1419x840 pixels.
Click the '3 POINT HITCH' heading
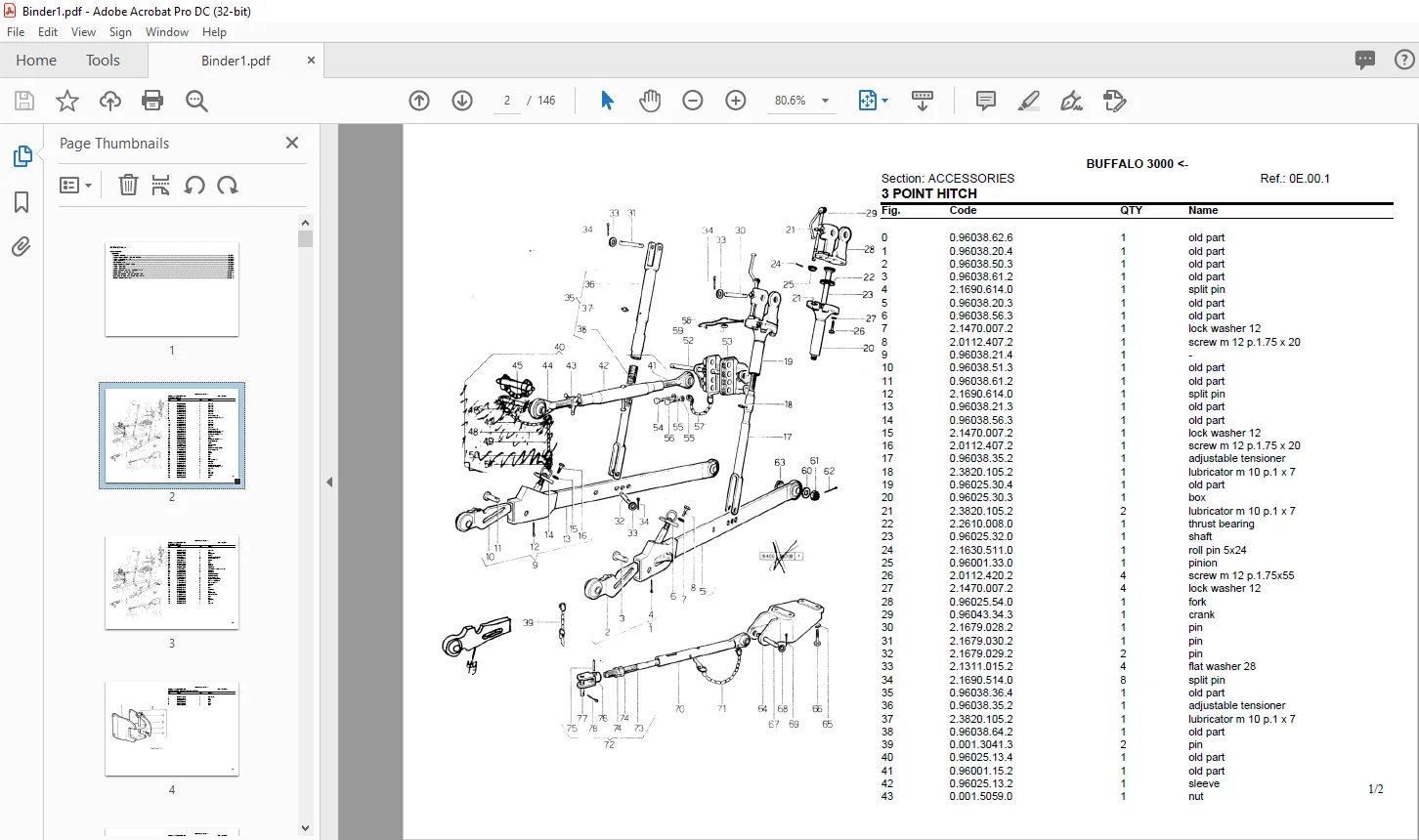(929, 193)
